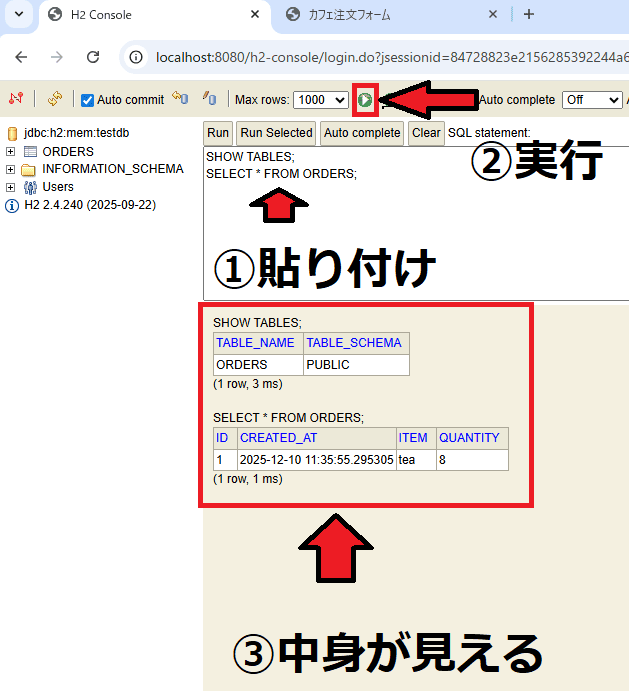
Task: Reload the page with the browser refresh icon
Action: pyautogui.click(x=93, y=57)
